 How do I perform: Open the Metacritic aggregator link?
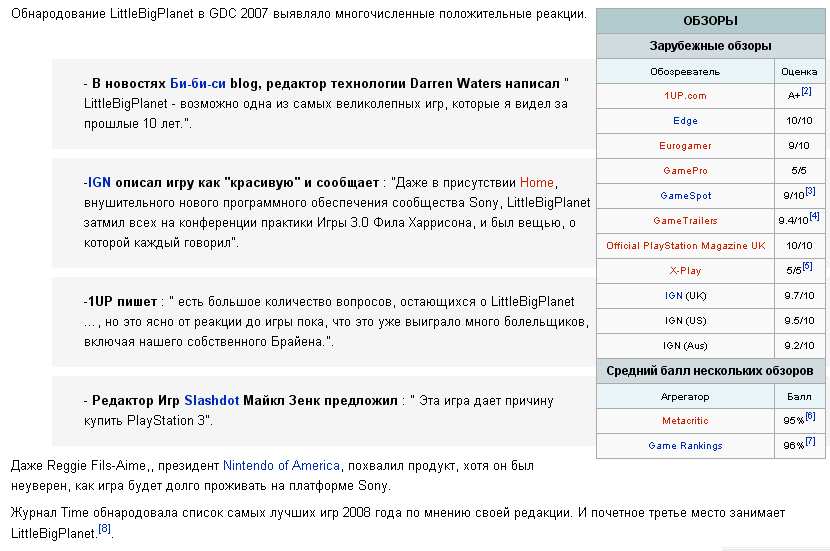pos(685,421)
